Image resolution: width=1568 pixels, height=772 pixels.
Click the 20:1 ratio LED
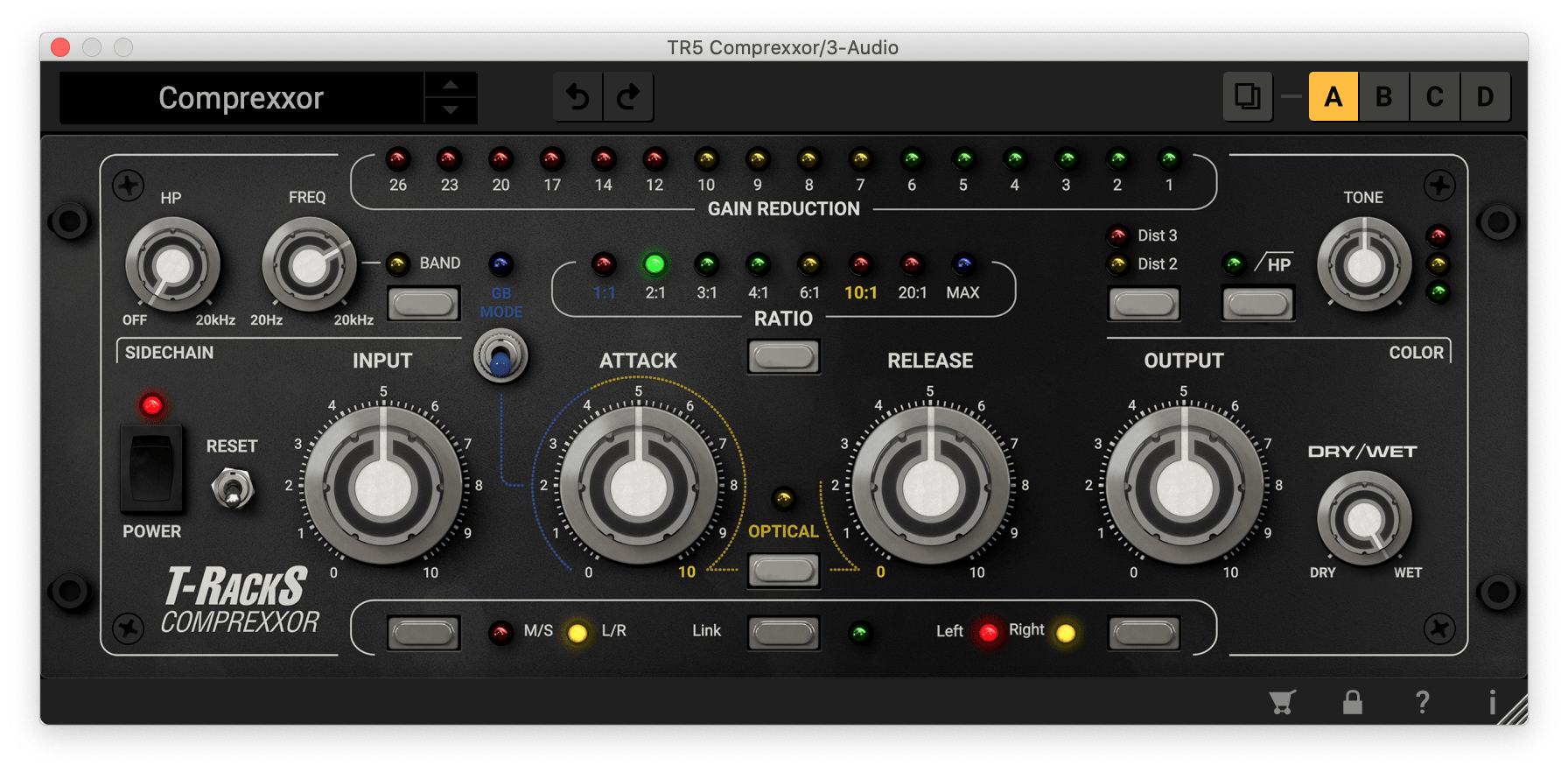912,263
